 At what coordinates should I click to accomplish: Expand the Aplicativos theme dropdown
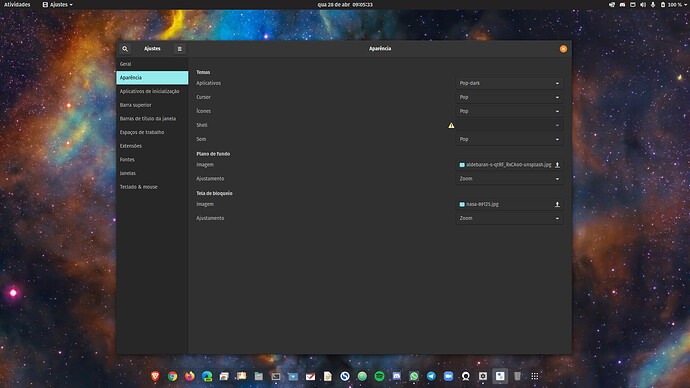[x=509, y=83]
